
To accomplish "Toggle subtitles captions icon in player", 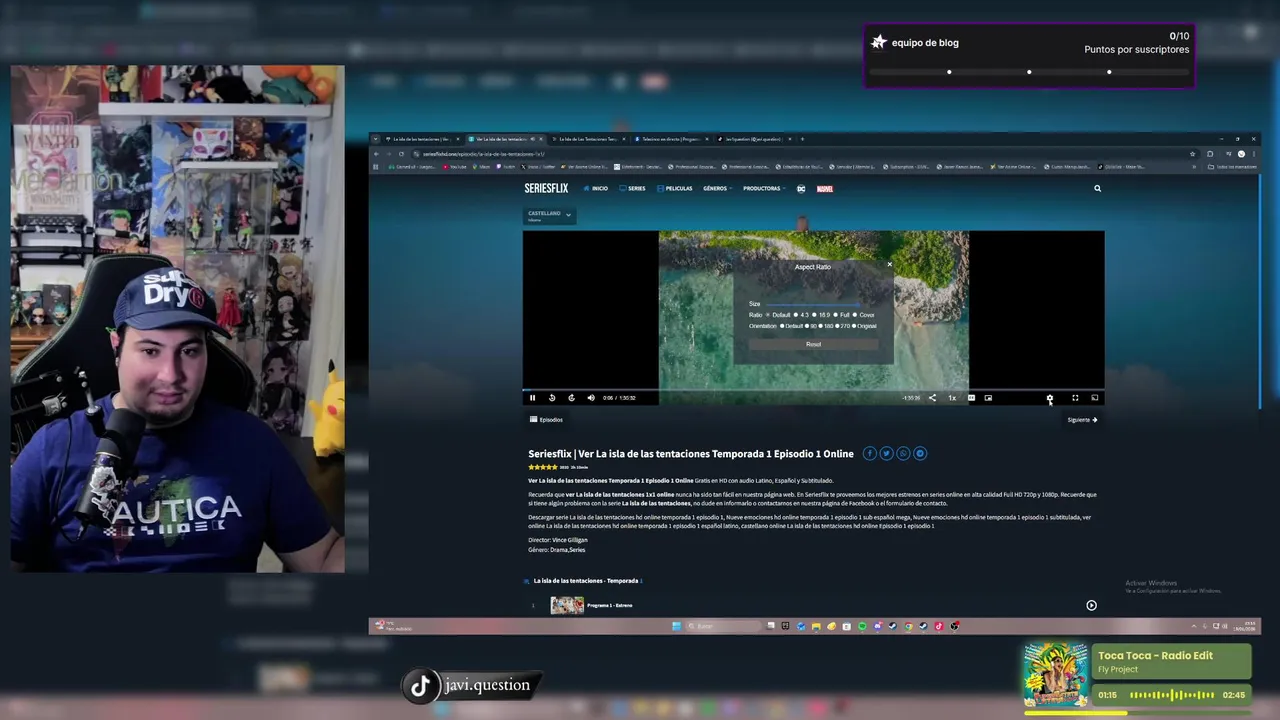I will tap(971, 398).
